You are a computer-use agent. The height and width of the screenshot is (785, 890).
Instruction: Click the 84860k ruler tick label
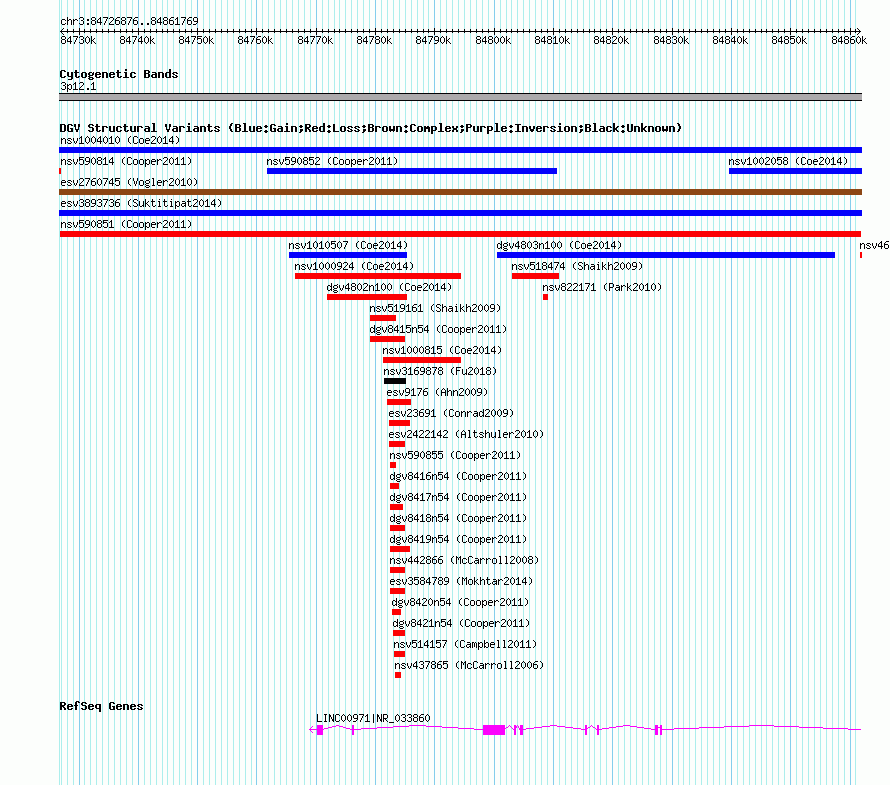pos(849,40)
